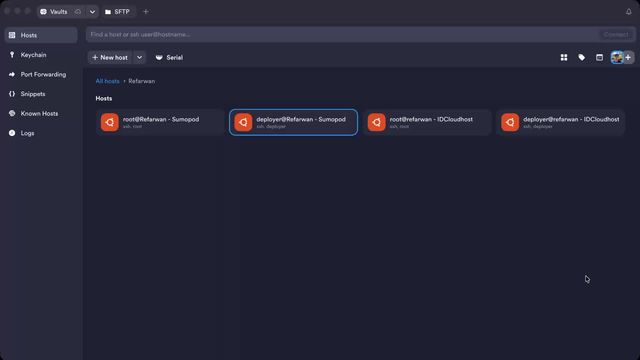Click the cloud sync icon in Vaults tab
The height and width of the screenshot is (360, 640).
coord(78,12)
